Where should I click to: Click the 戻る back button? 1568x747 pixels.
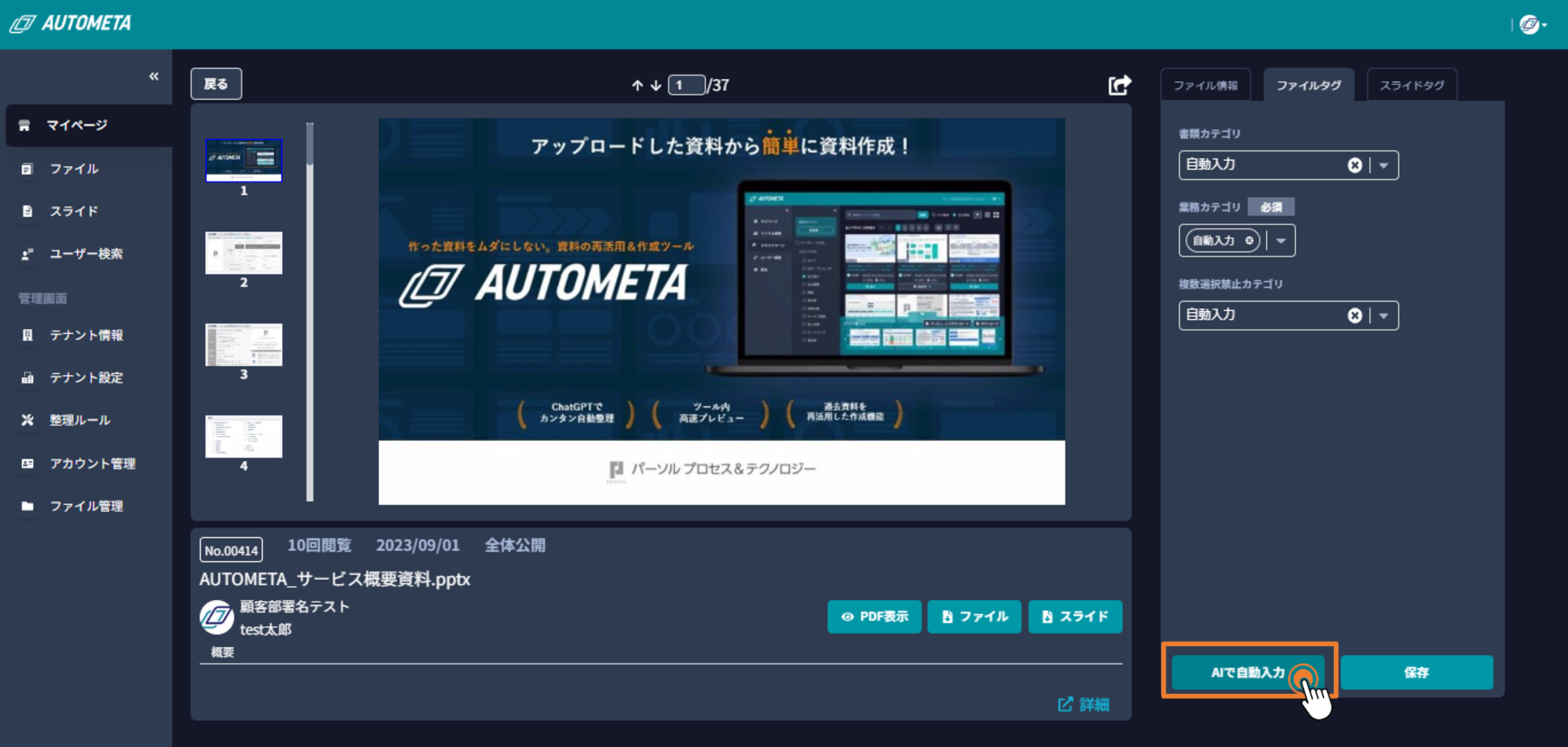[x=216, y=84]
